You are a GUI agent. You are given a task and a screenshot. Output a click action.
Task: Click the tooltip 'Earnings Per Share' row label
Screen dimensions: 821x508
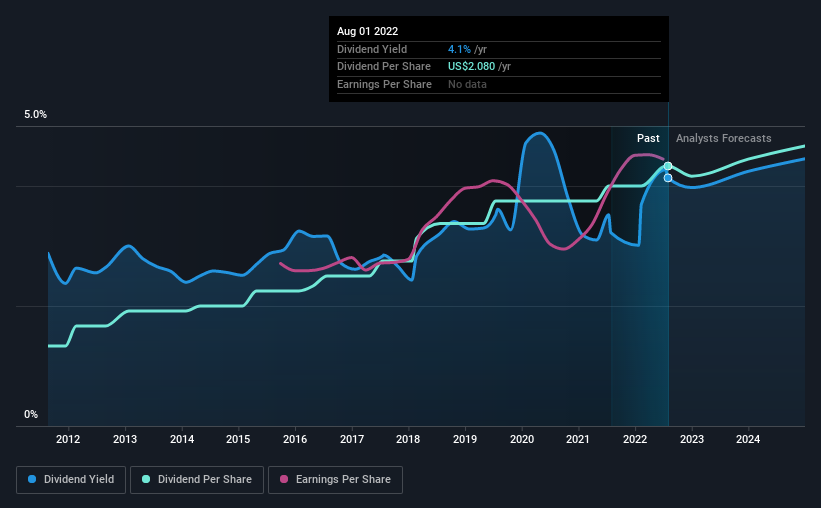[384, 84]
